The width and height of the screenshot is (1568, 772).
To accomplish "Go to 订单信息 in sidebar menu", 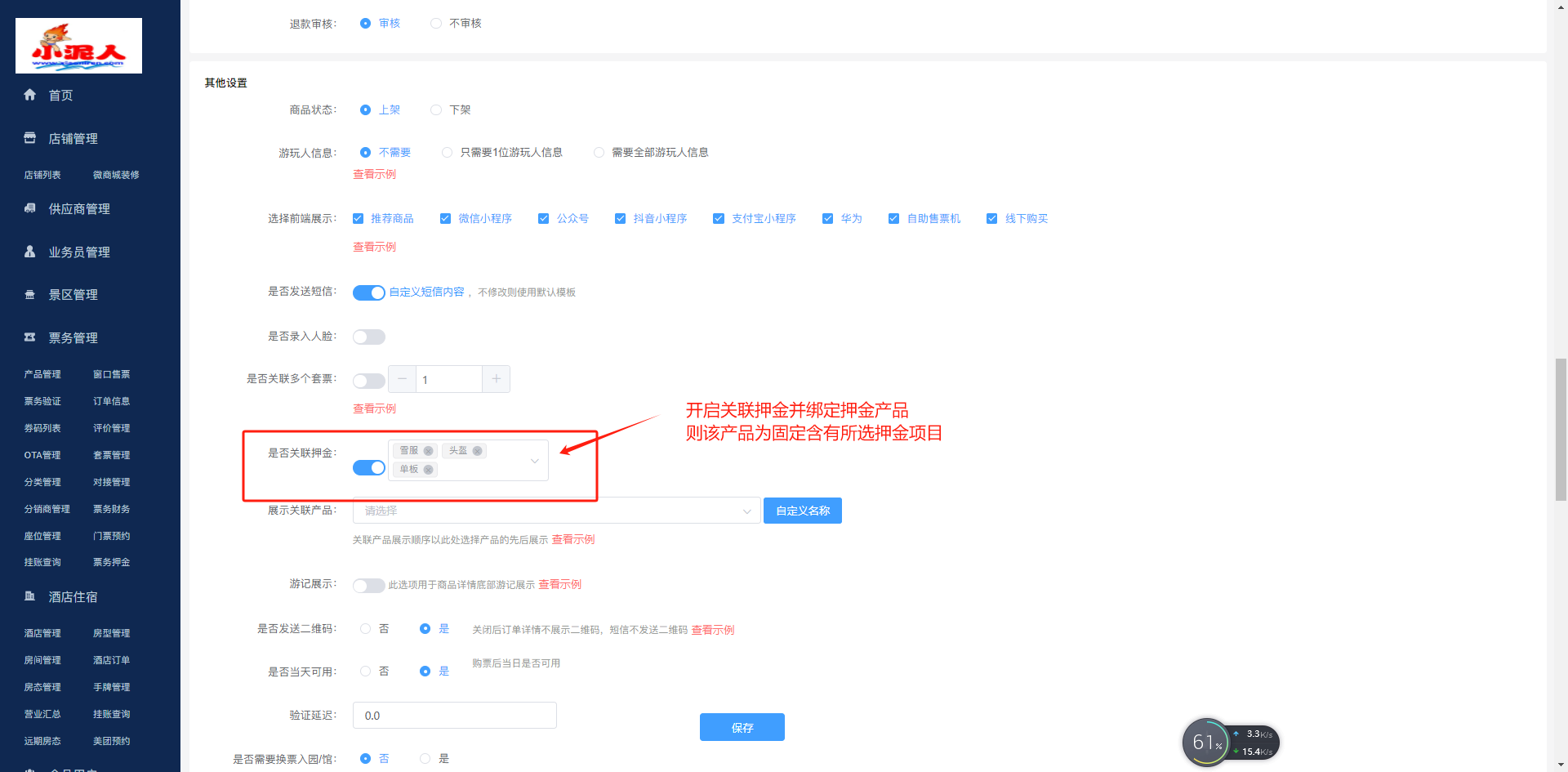I will tap(111, 401).
